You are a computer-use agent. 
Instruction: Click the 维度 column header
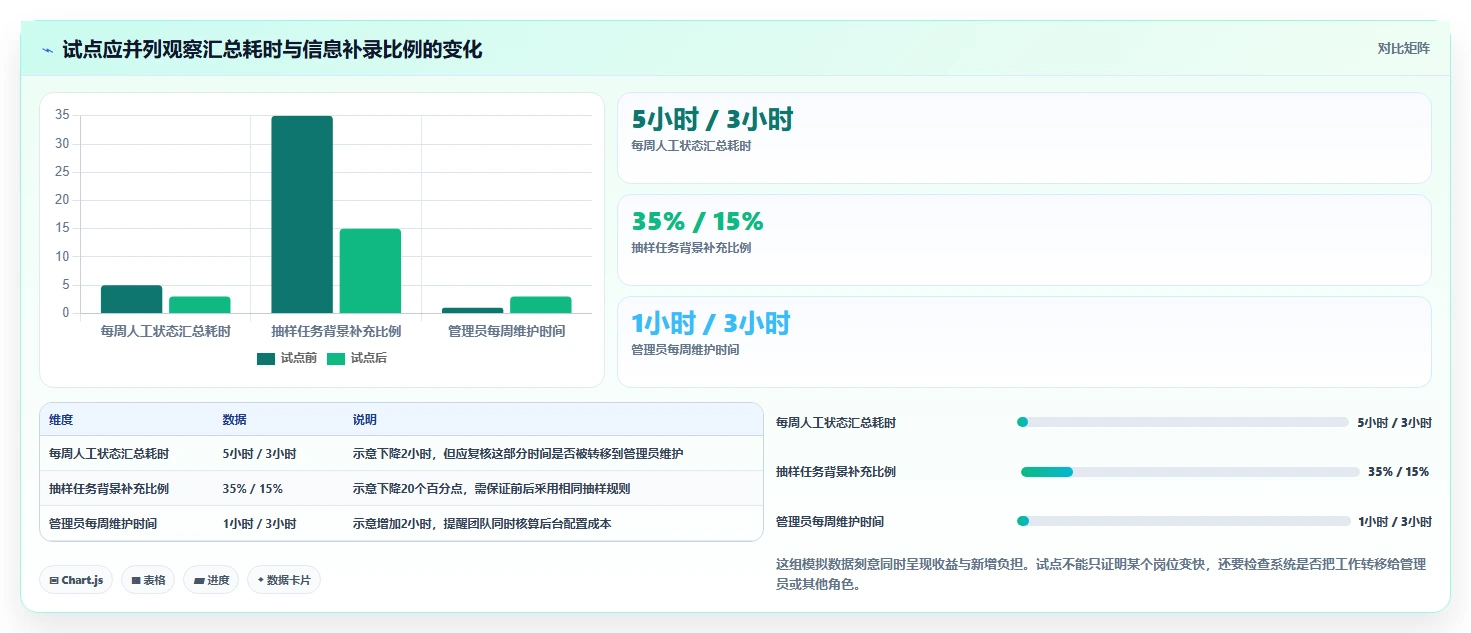click(61, 420)
